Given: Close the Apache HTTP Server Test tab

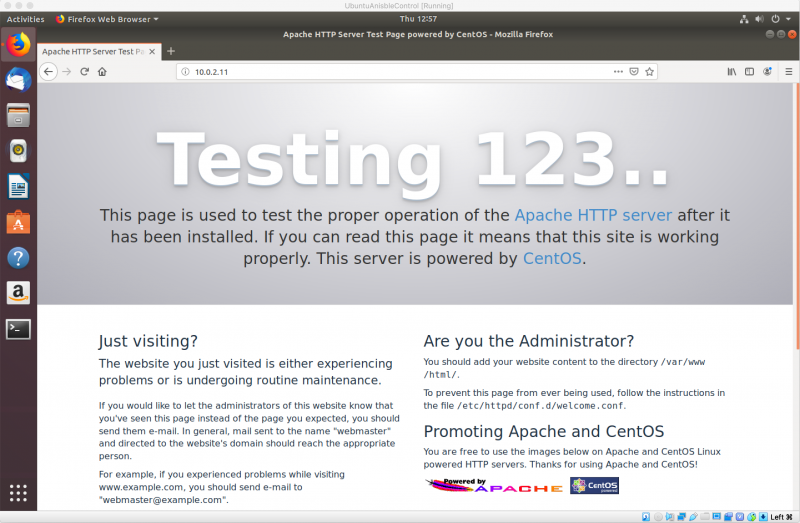Looking at the screenshot, I should 152,52.
